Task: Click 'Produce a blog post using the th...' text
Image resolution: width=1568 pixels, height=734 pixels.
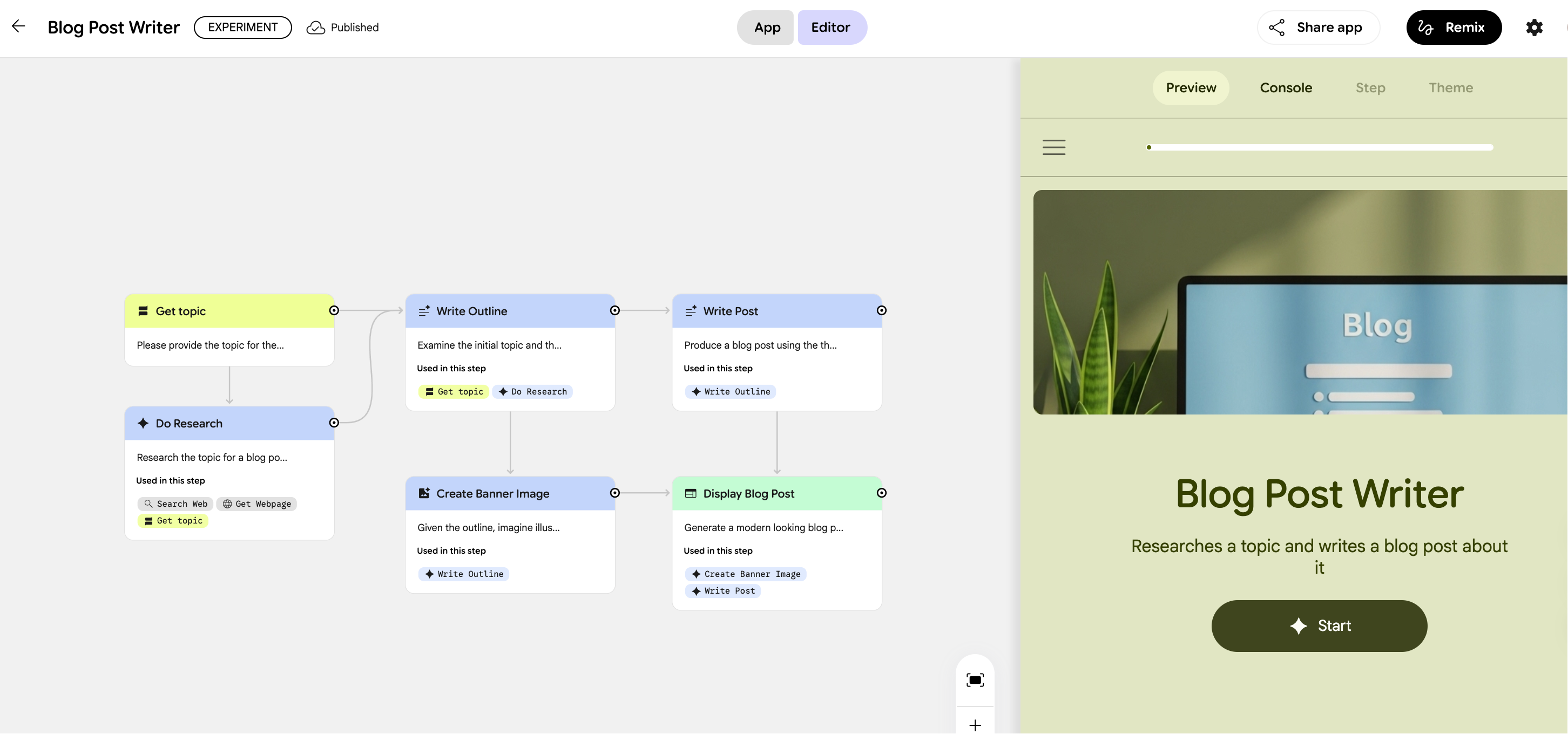Action: [760, 345]
